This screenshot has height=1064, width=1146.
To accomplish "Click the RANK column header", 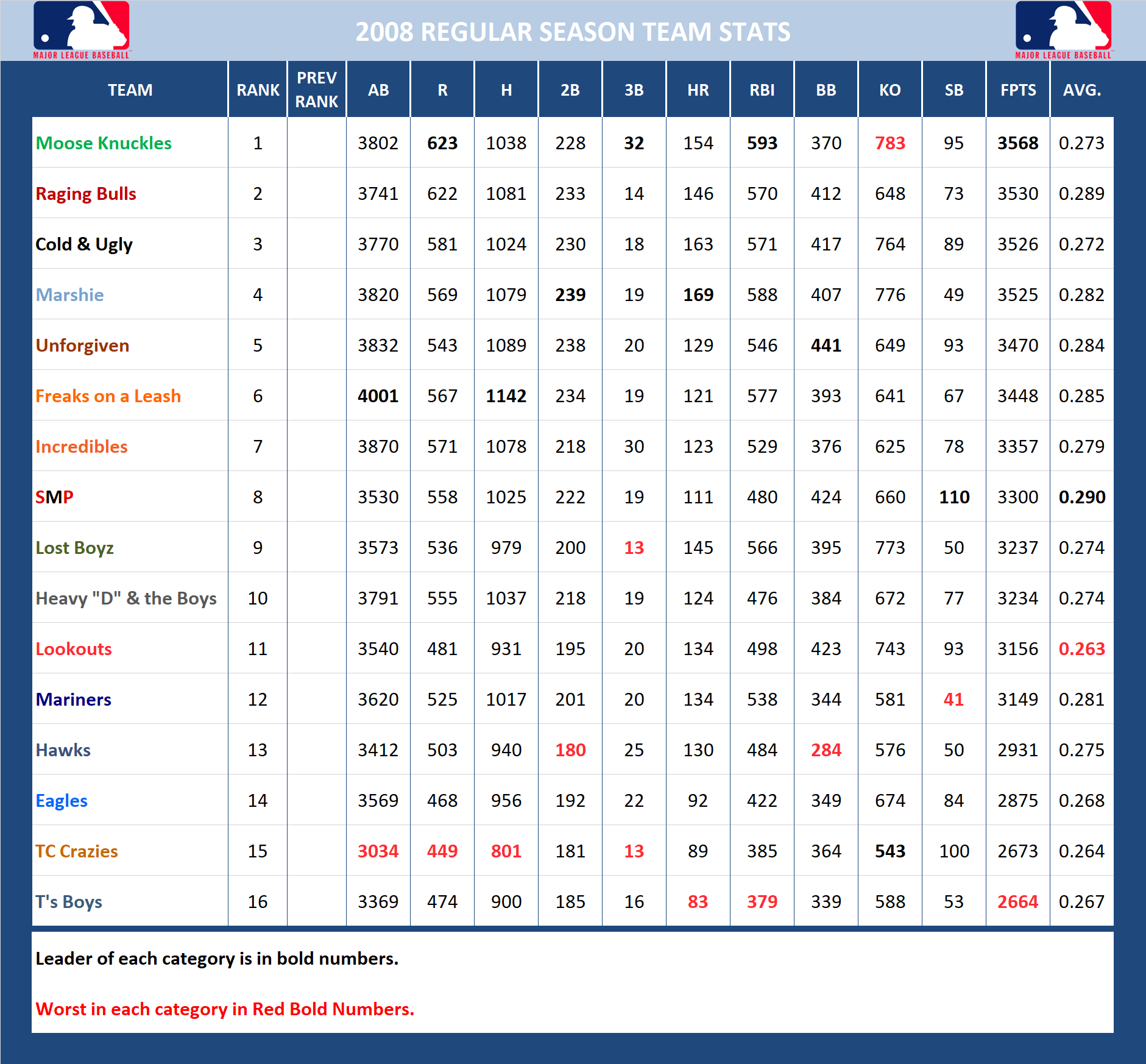I will tap(256, 90).
